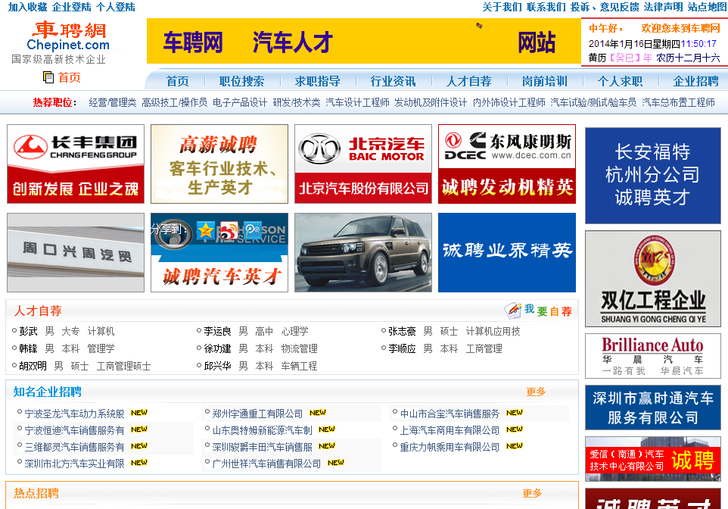This screenshot has width=728, height=509.
Task: Click 更多 in 知名企业招聘 section
Action: pos(536,392)
